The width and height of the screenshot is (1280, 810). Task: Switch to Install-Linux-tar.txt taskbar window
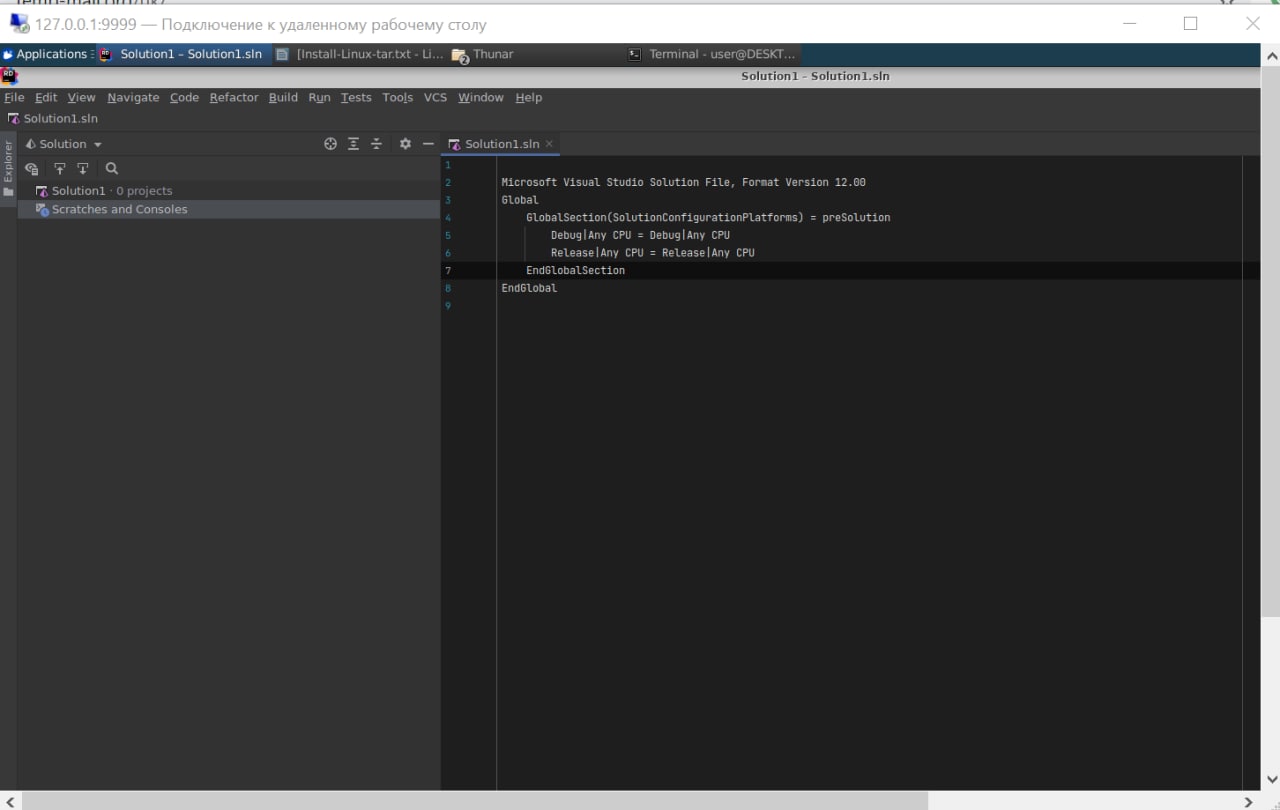(x=360, y=54)
